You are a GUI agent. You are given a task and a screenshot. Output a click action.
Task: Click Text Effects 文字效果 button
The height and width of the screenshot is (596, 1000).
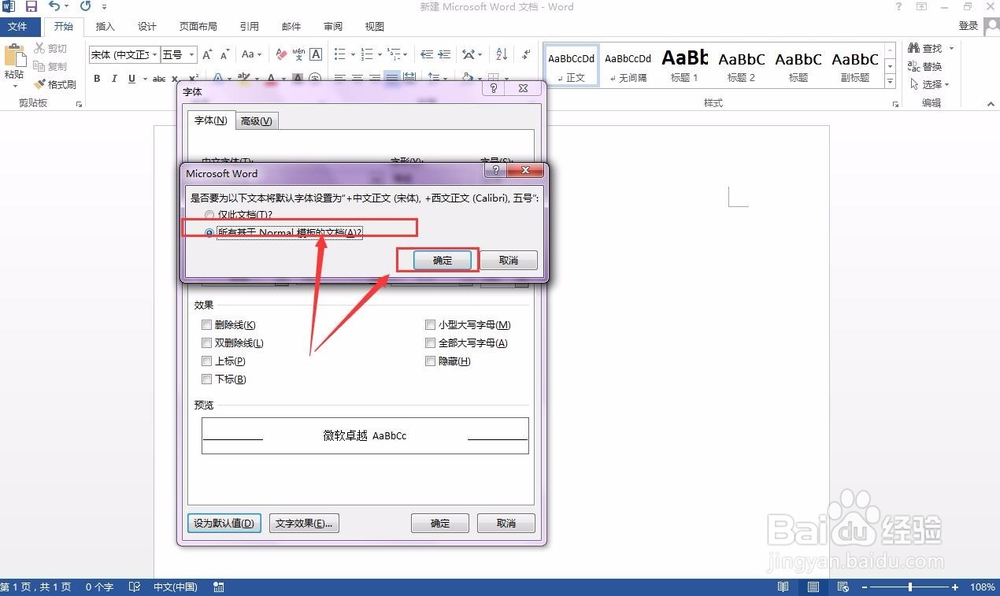pyautogui.click(x=304, y=523)
